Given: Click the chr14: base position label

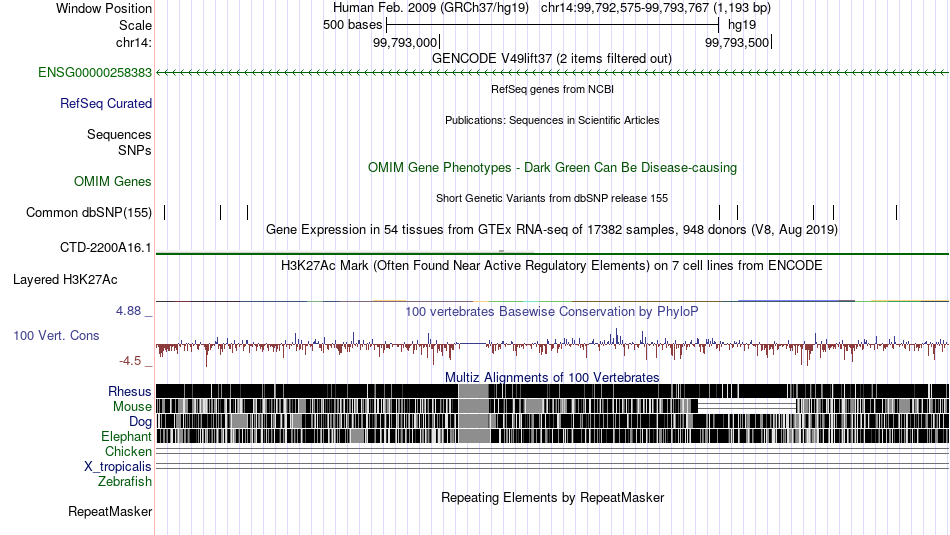Looking at the screenshot, I should click(134, 42).
